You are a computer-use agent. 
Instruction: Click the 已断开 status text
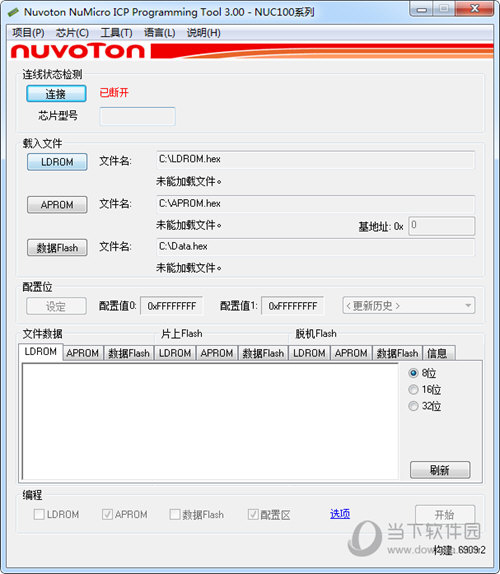click(114, 93)
